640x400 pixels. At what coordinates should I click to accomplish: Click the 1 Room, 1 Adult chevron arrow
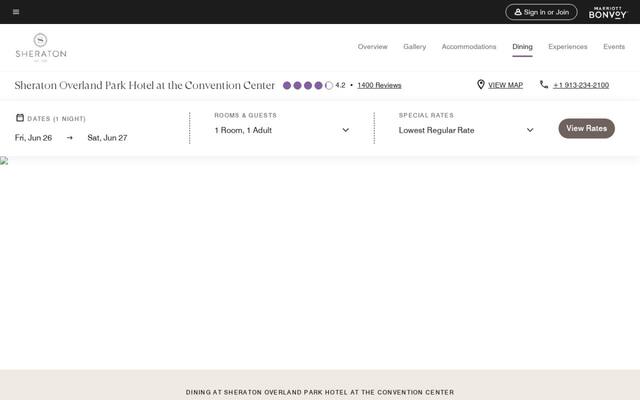tap(345, 130)
